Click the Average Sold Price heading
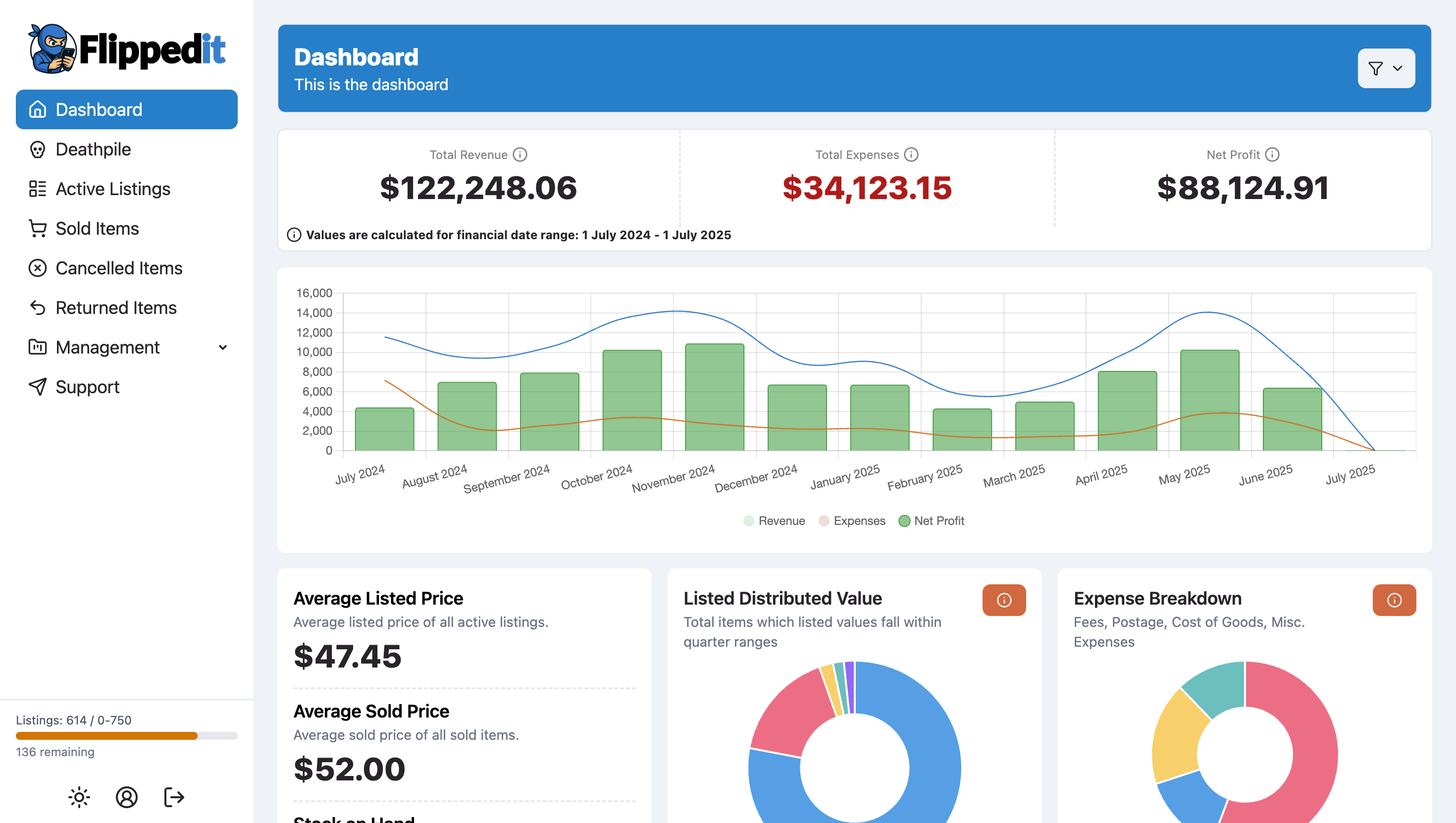 [x=371, y=711]
